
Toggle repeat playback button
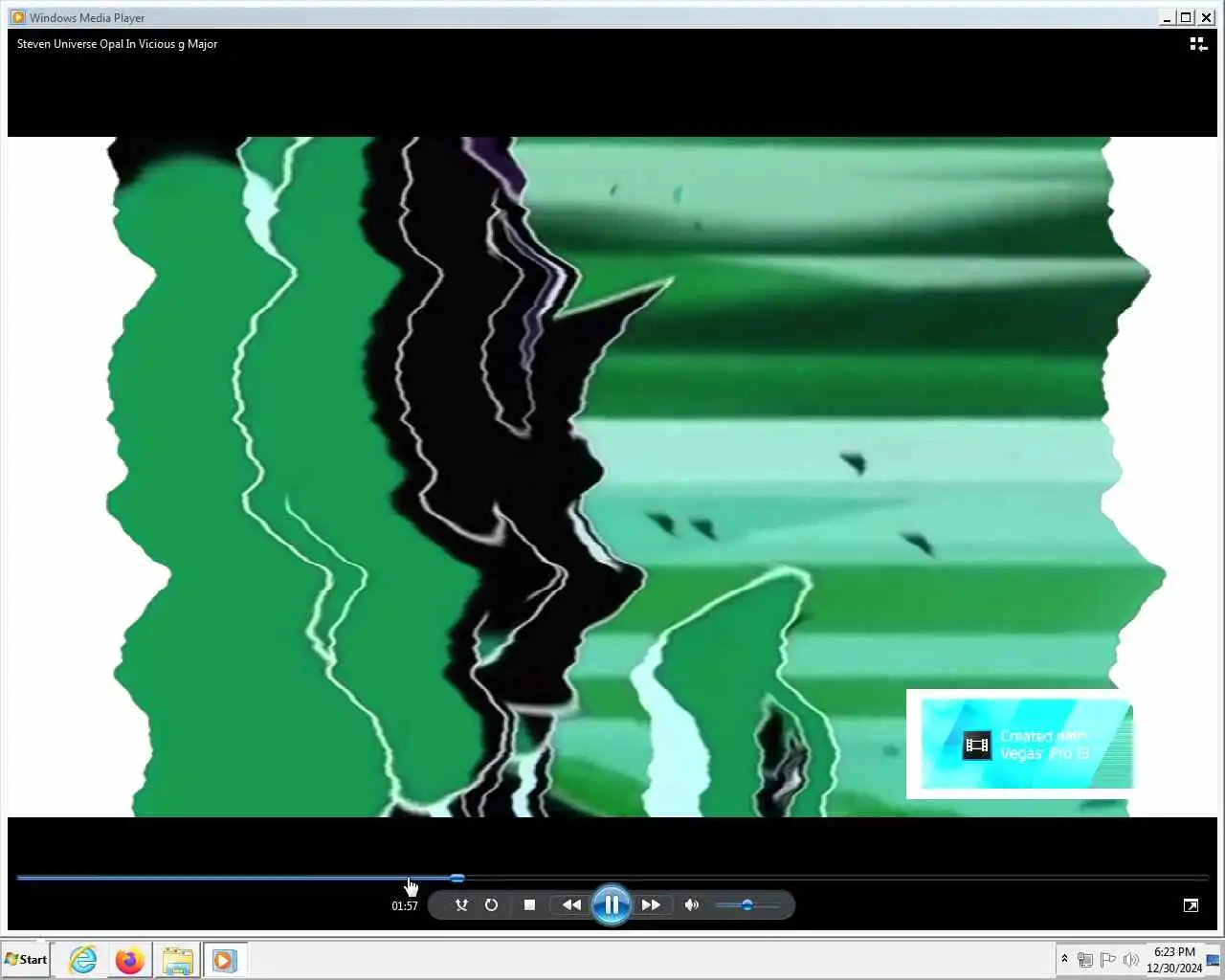click(x=491, y=904)
